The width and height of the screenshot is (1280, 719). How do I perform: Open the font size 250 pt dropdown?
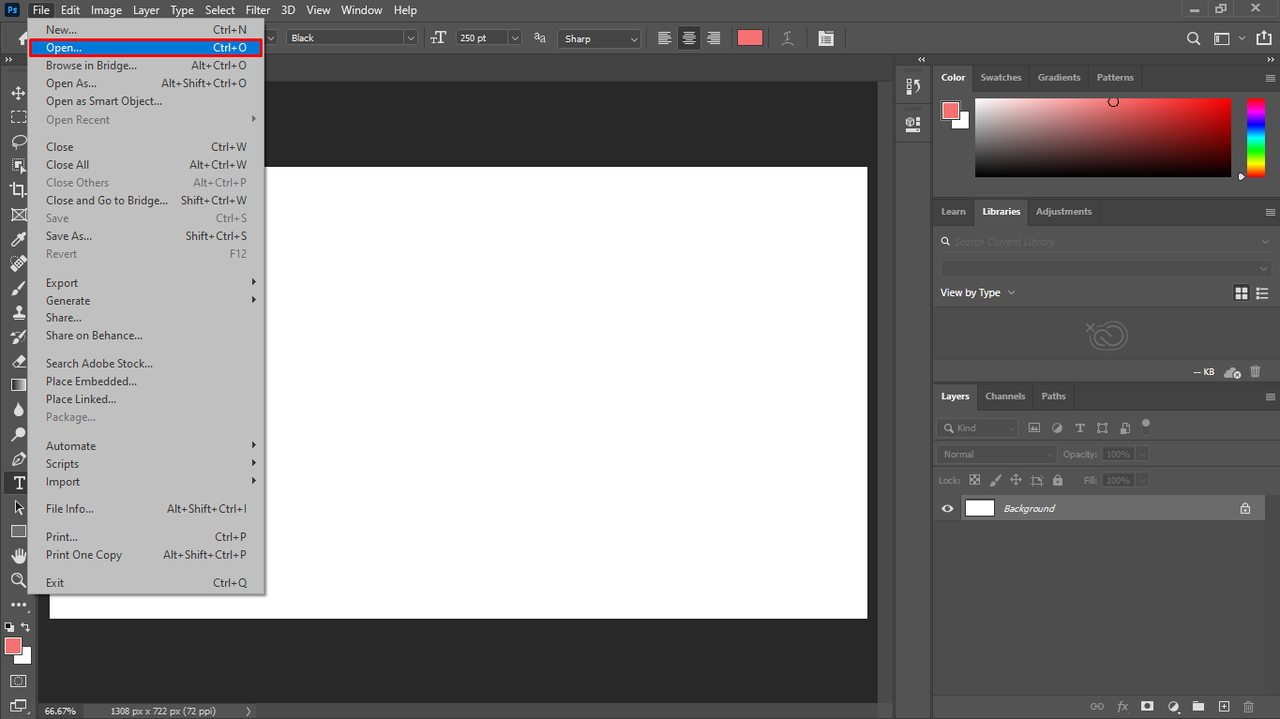(x=515, y=38)
